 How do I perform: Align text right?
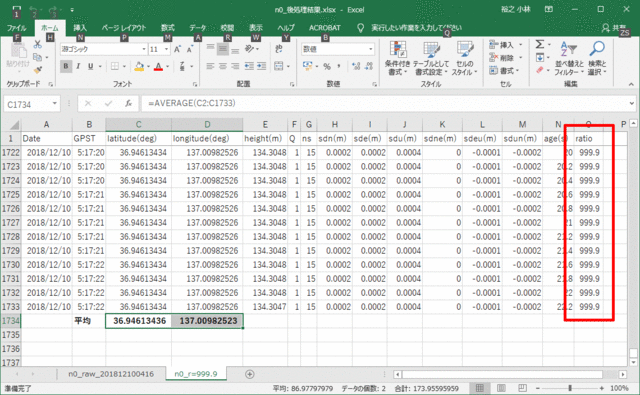[235, 66]
